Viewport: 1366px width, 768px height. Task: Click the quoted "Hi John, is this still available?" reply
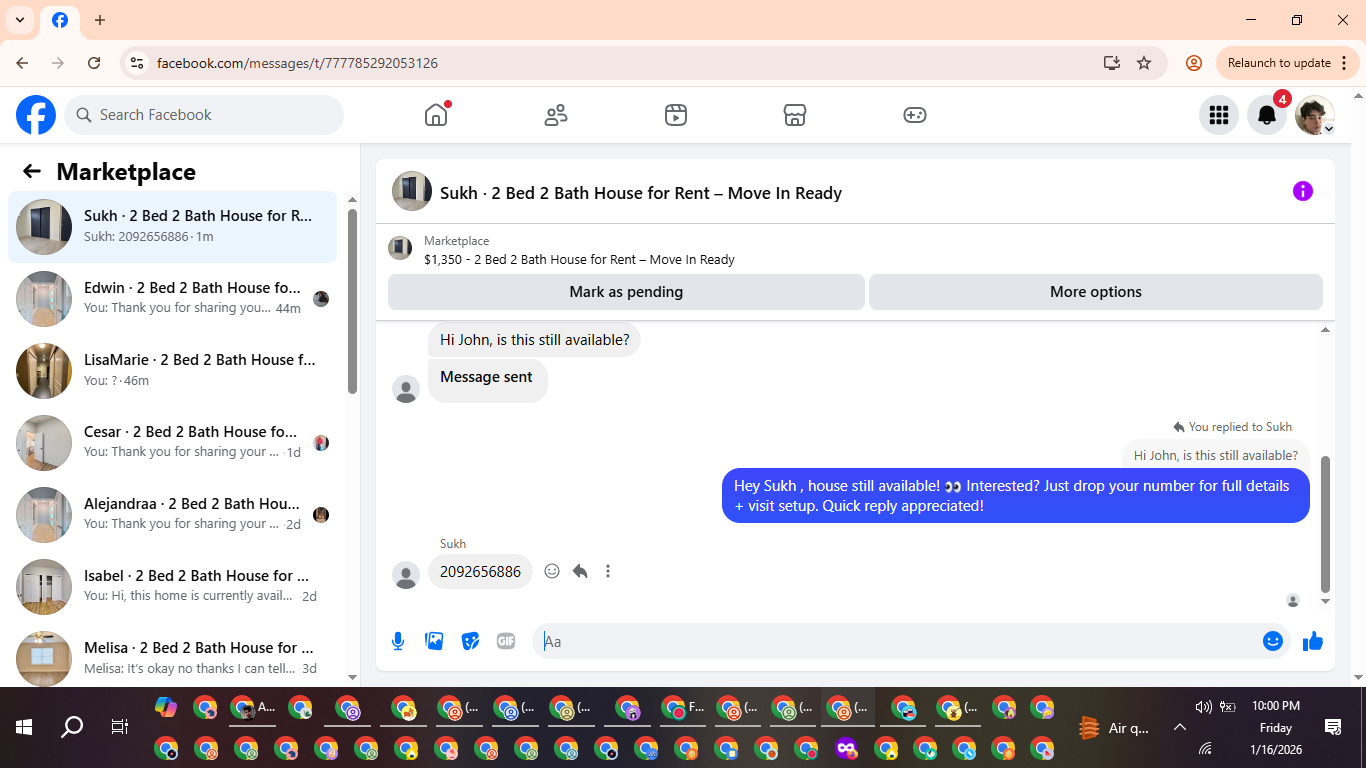[1215, 455]
